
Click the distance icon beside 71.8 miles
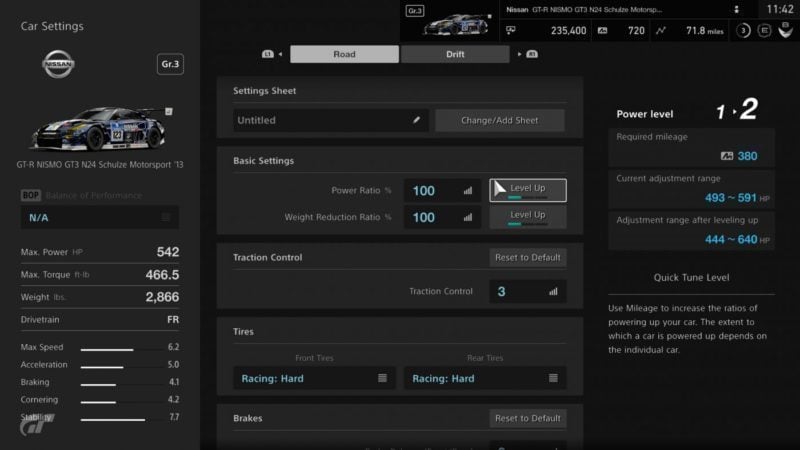(x=661, y=31)
